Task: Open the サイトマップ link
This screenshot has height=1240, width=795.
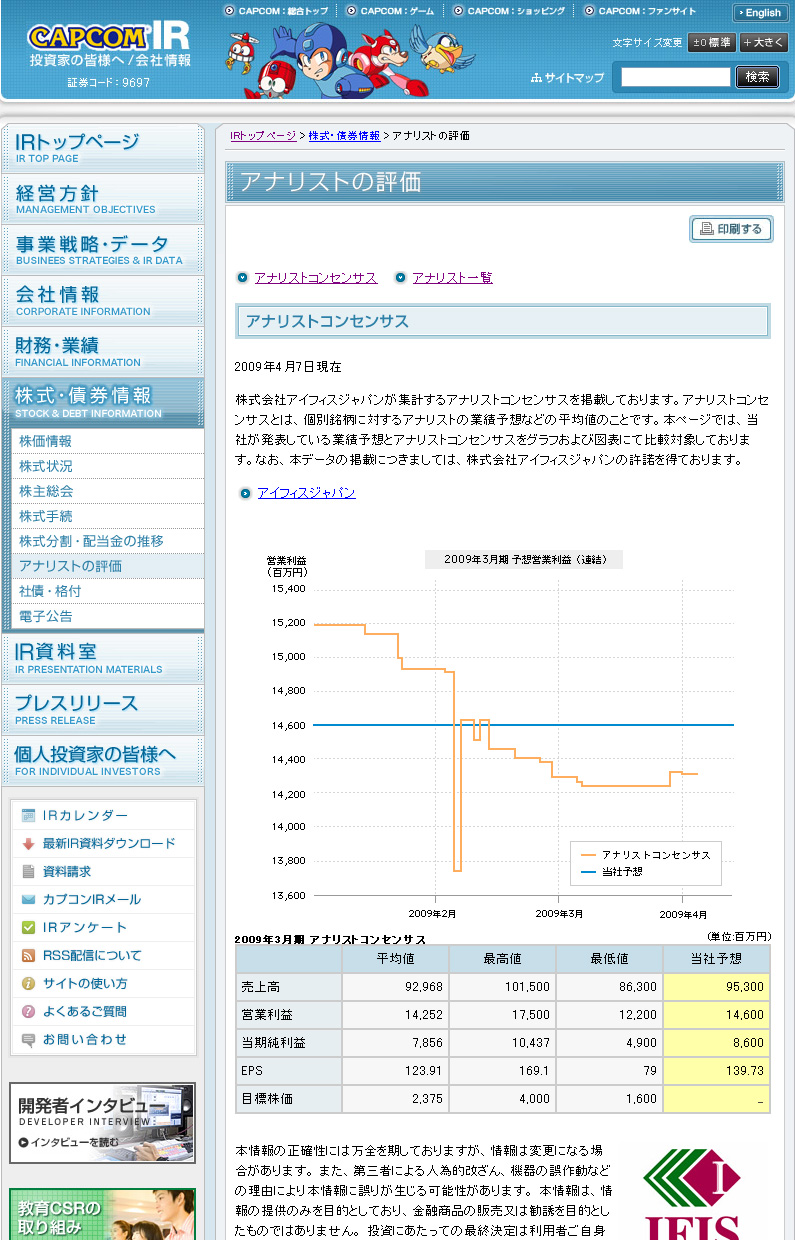Action: 568,77
